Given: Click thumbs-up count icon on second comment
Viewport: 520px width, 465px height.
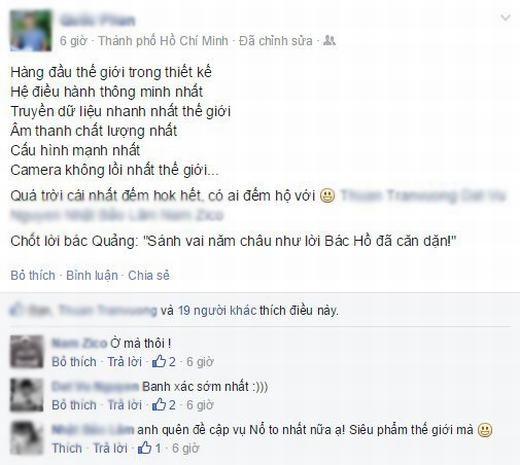Looking at the screenshot, I should click(x=159, y=404).
